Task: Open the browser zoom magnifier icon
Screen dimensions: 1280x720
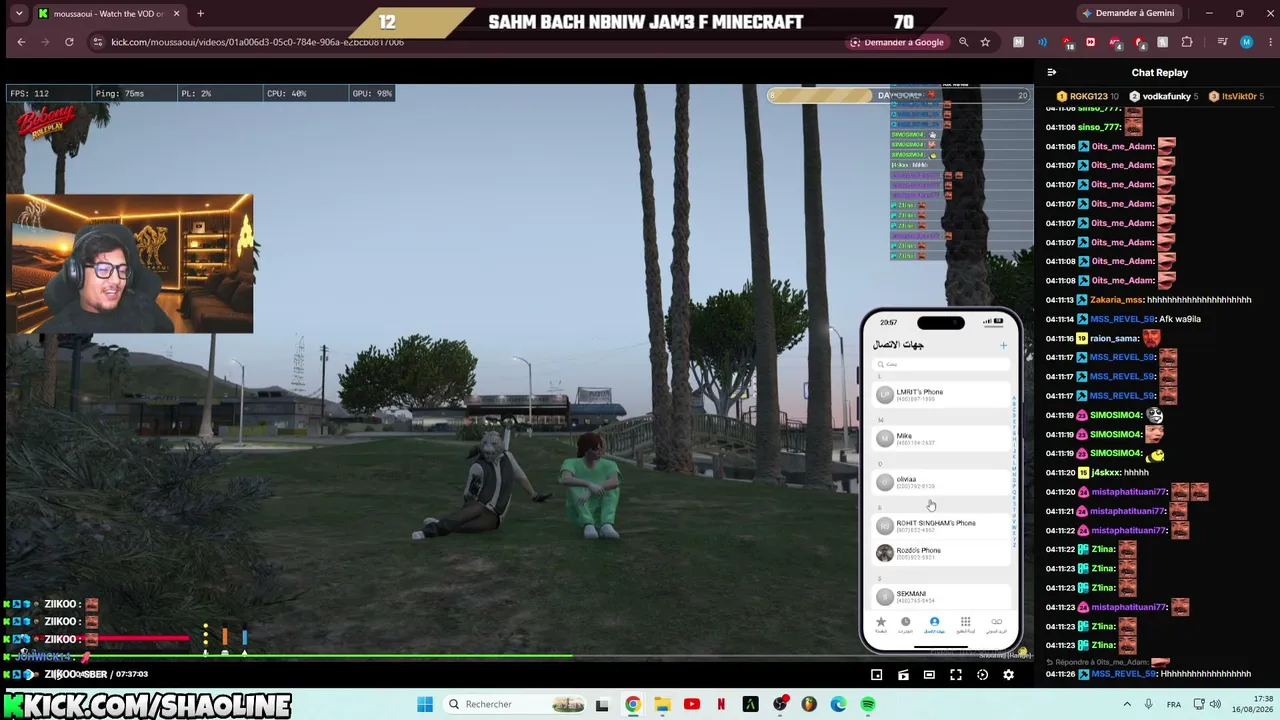Action: [x=963, y=42]
